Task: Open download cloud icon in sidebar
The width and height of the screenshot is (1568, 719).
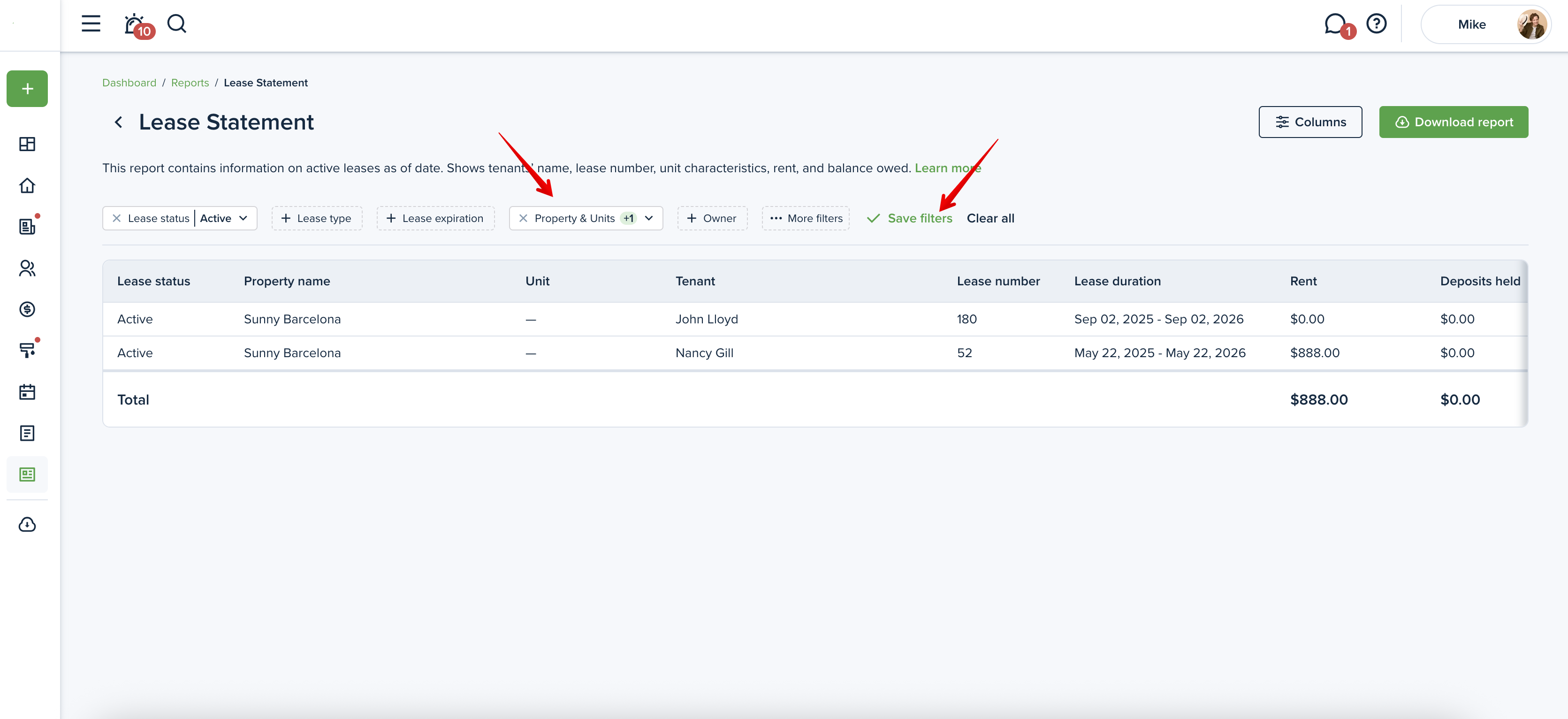Action: [x=27, y=525]
